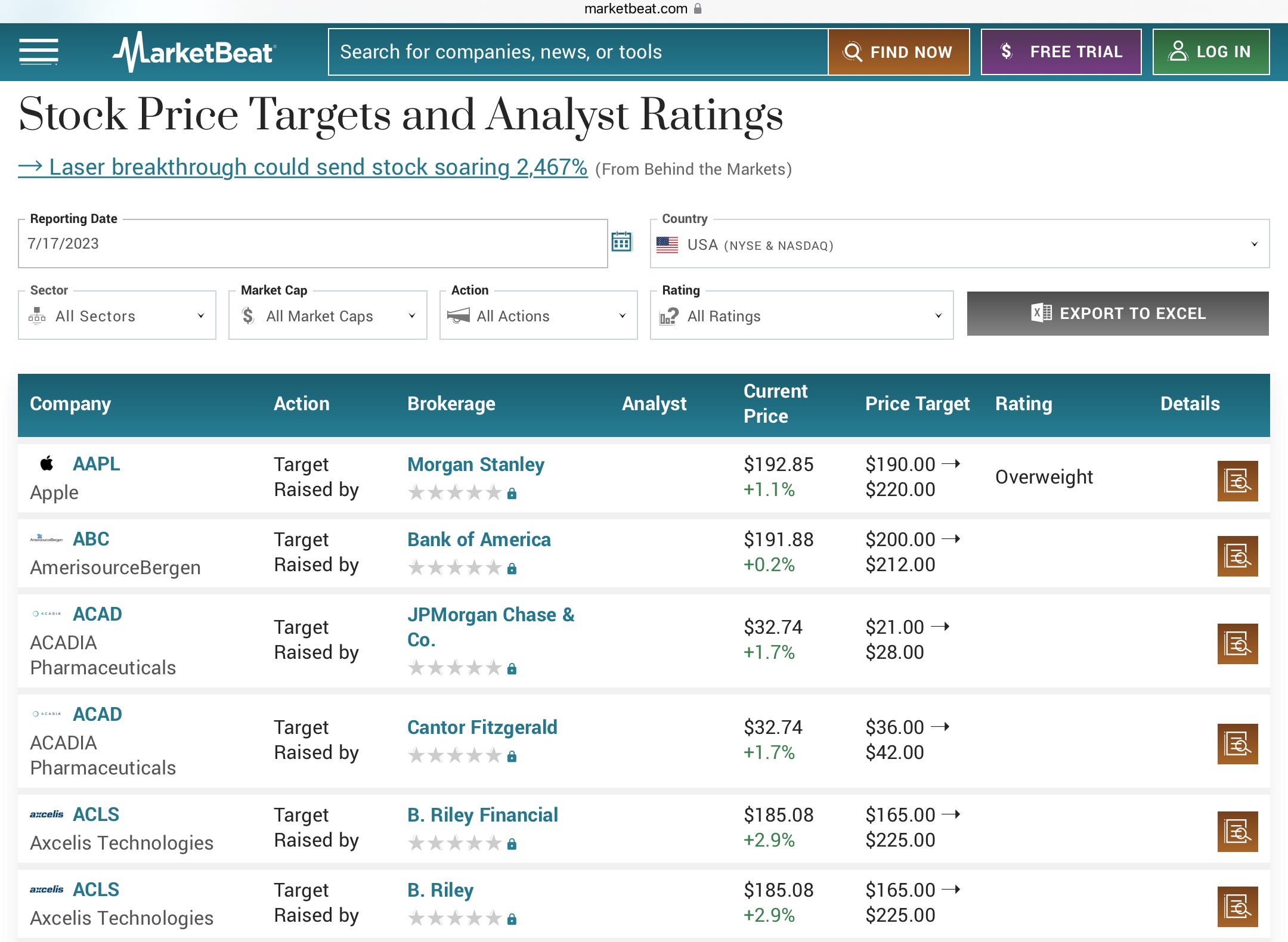Open the Bank of America brokerage page
The image size is (1288, 942).
tap(479, 539)
